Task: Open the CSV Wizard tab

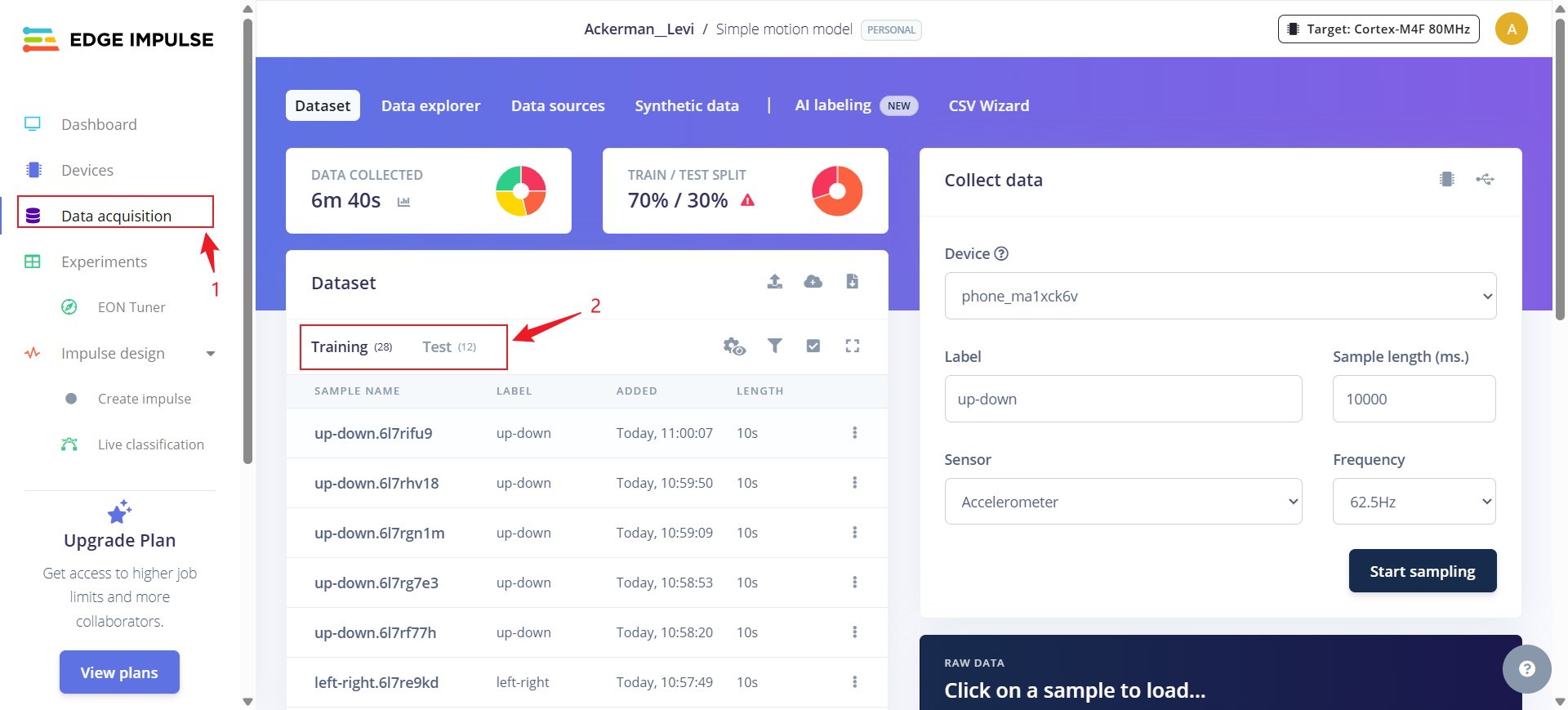Action: (989, 105)
